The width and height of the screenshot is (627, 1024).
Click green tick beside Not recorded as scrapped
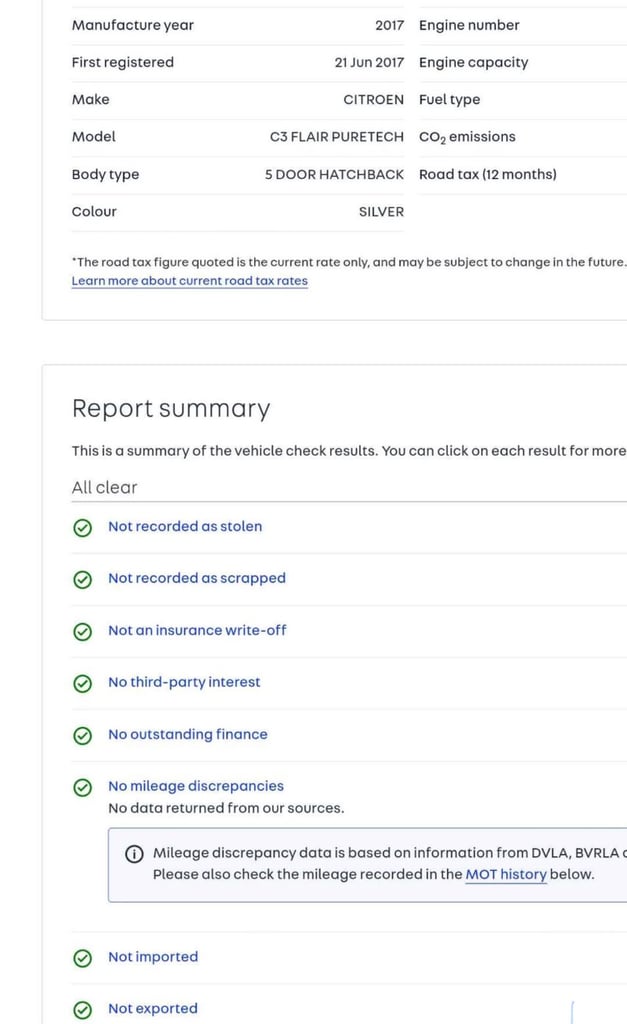[82, 579]
